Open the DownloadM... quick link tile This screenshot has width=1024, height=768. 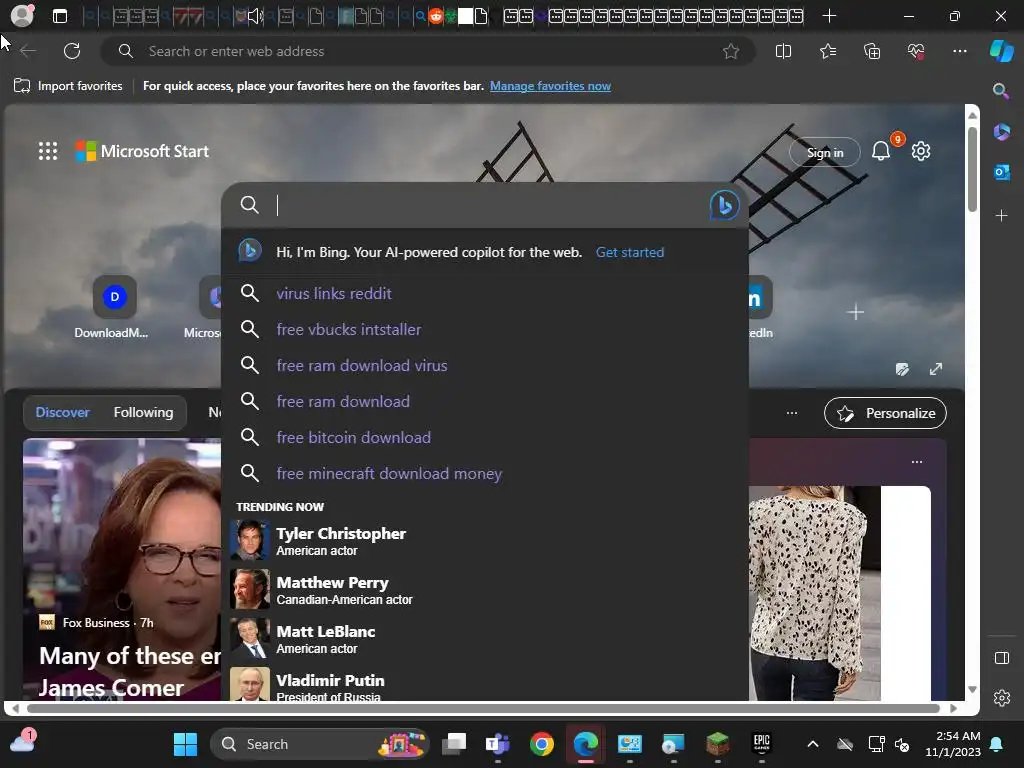114,308
